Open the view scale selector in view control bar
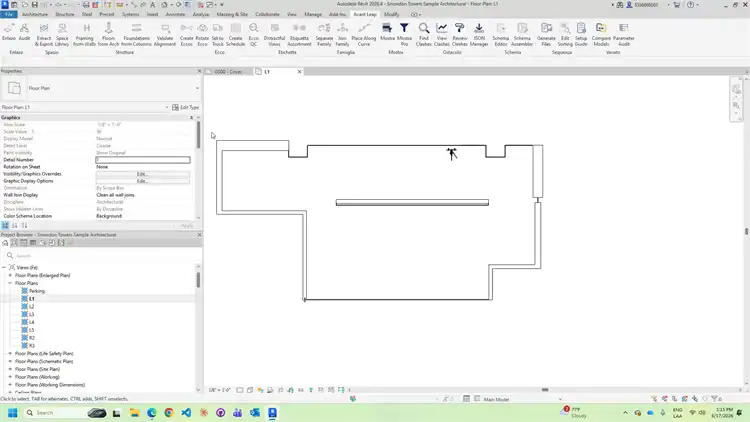This screenshot has width=750, height=422. point(220,390)
